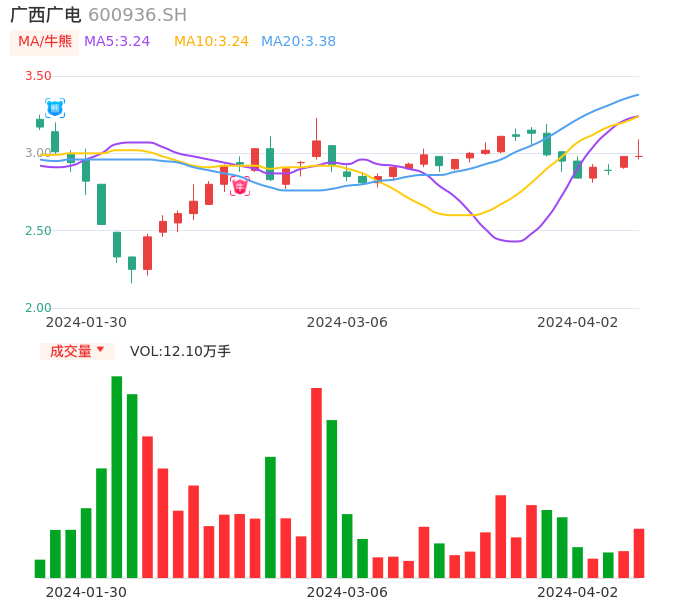The width and height of the screenshot is (686, 606).
Task: Click the 2024-01-30 date on price axis
Action: 86,322
